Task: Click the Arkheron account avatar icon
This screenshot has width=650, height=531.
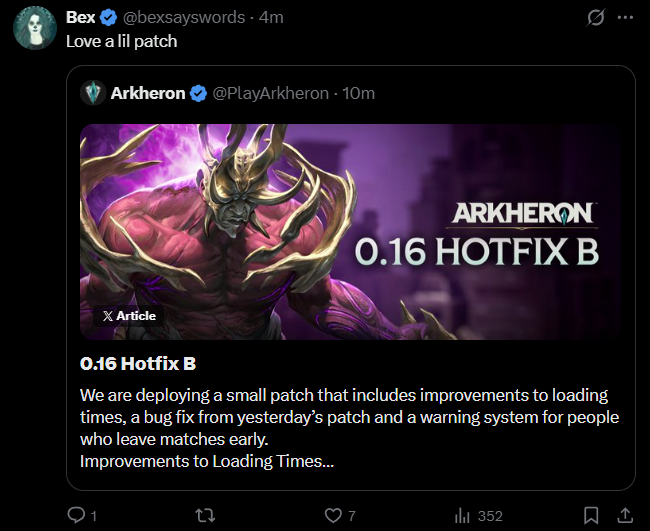Action: (93, 93)
